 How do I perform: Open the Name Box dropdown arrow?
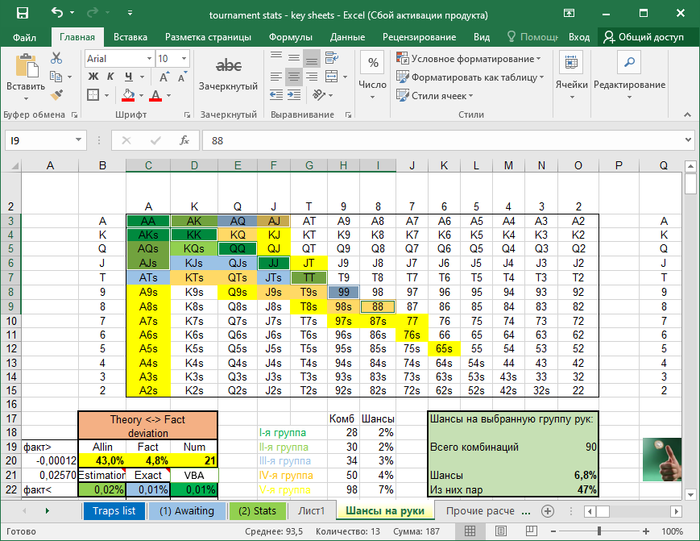coord(78,140)
